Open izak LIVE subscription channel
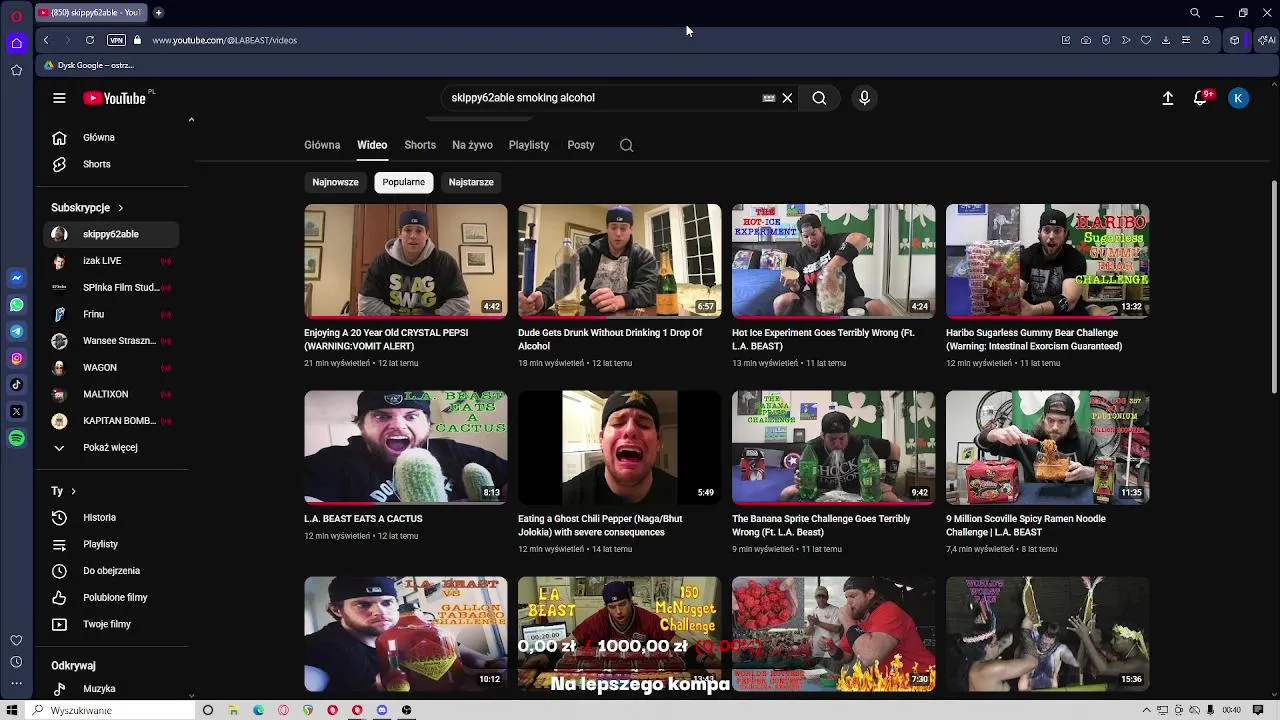This screenshot has width=1280, height=720. click(112, 261)
